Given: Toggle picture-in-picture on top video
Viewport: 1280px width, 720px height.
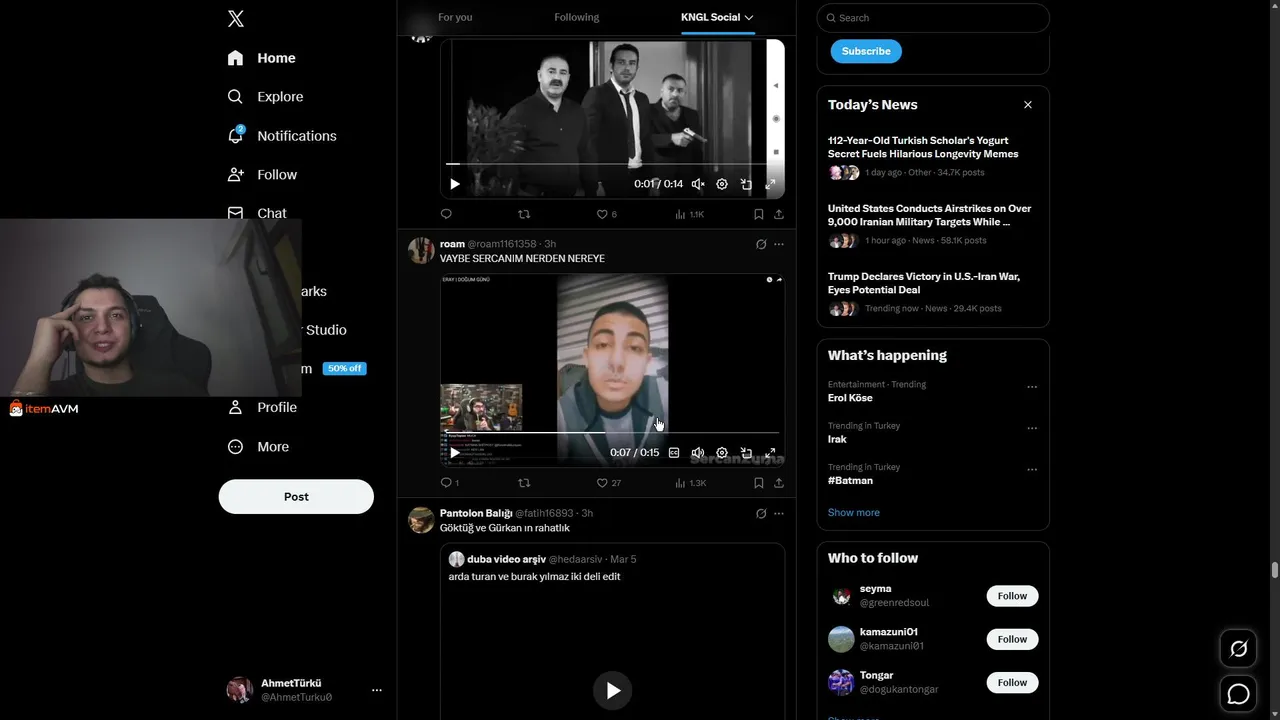Looking at the screenshot, I should pos(746,184).
